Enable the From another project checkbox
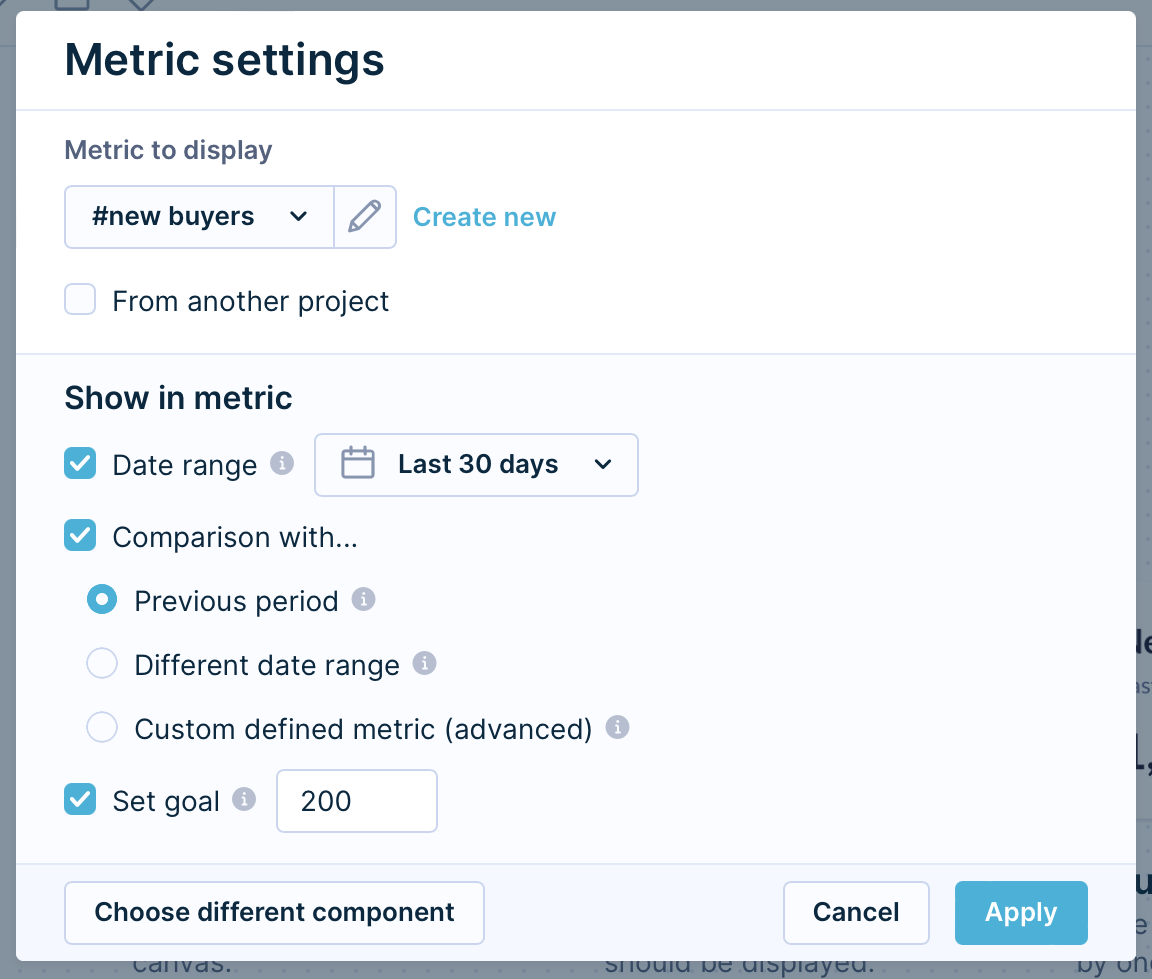 coord(80,300)
